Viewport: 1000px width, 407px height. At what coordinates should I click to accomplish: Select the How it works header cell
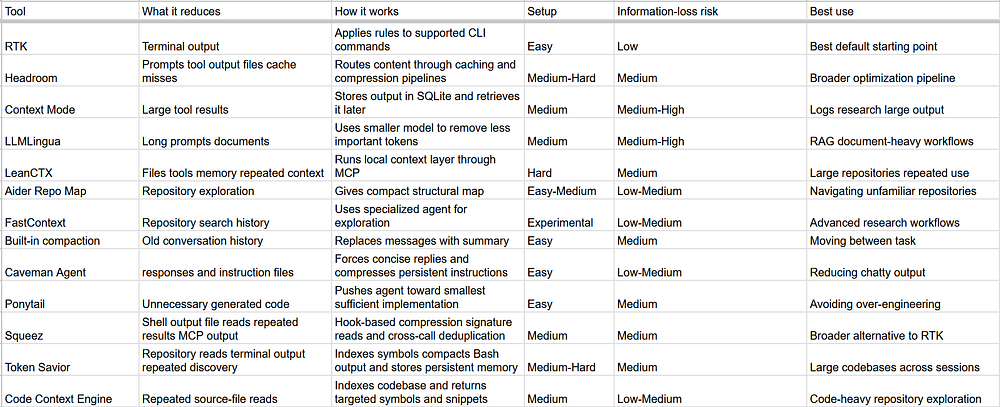point(428,11)
